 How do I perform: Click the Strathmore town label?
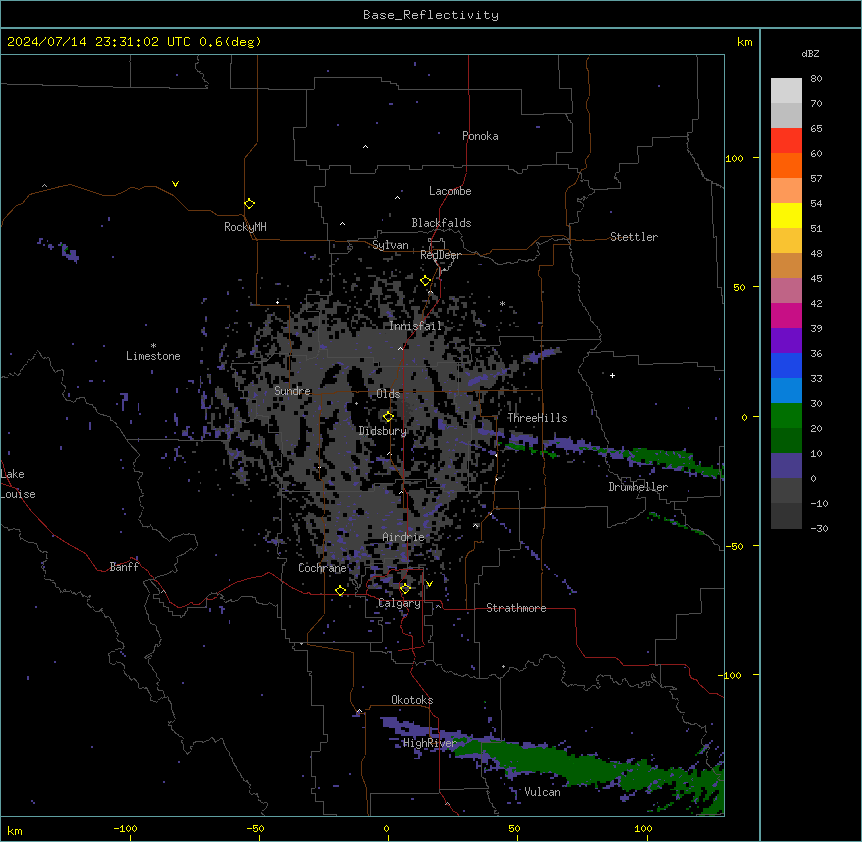(x=516, y=608)
